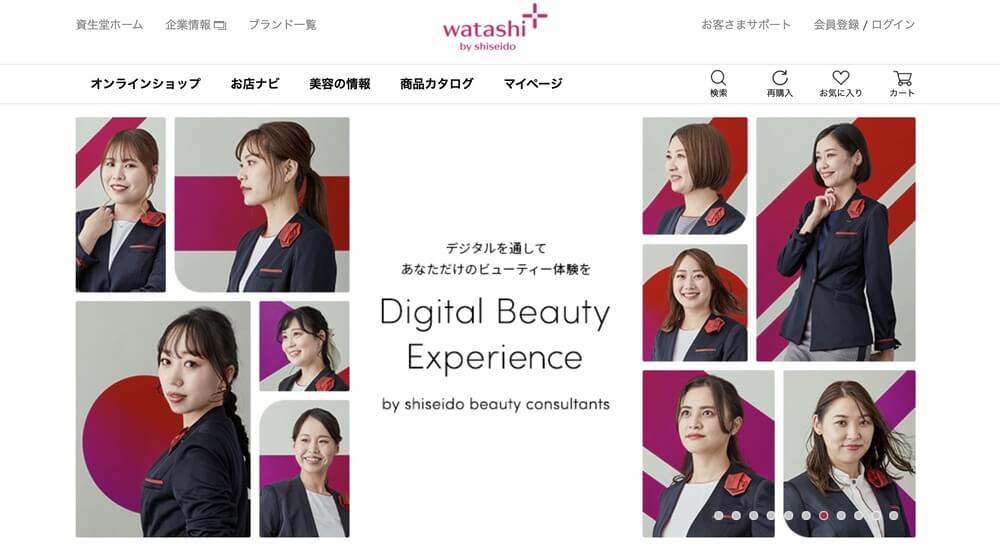This screenshot has width=1000, height=558.
Task: Open the オンラインショップ menu
Action: (x=145, y=84)
